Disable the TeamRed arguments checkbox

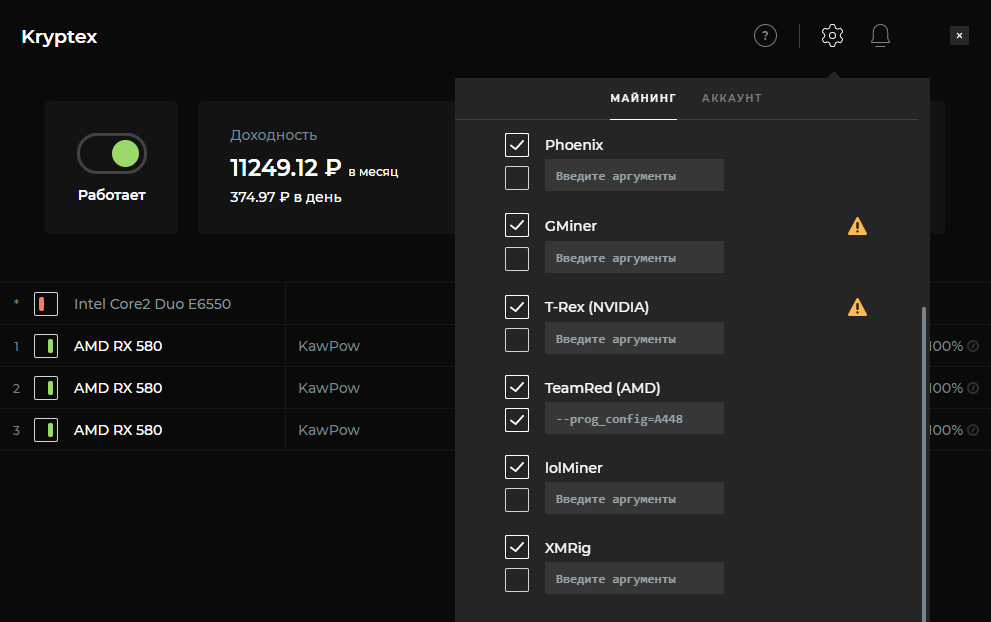click(x=517, y=419)
